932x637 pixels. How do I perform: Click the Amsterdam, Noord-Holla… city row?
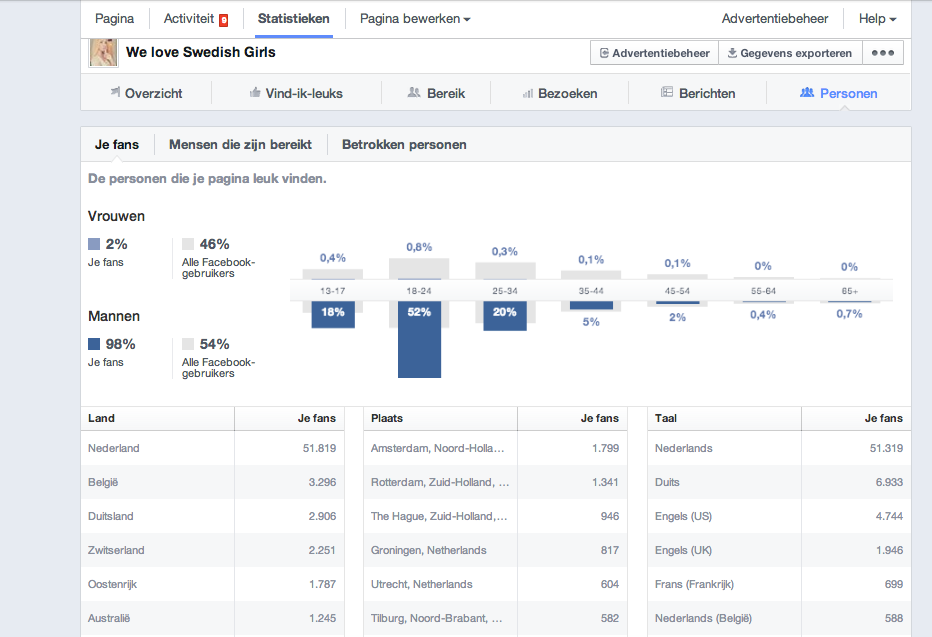point(495,448)
